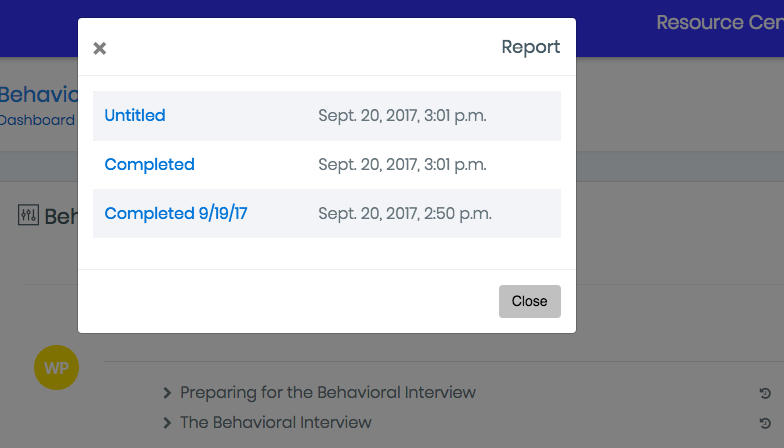Click the Untitled row timestamp Sept. 20 3:01 p.m.
784x448 pixels.
402,116
